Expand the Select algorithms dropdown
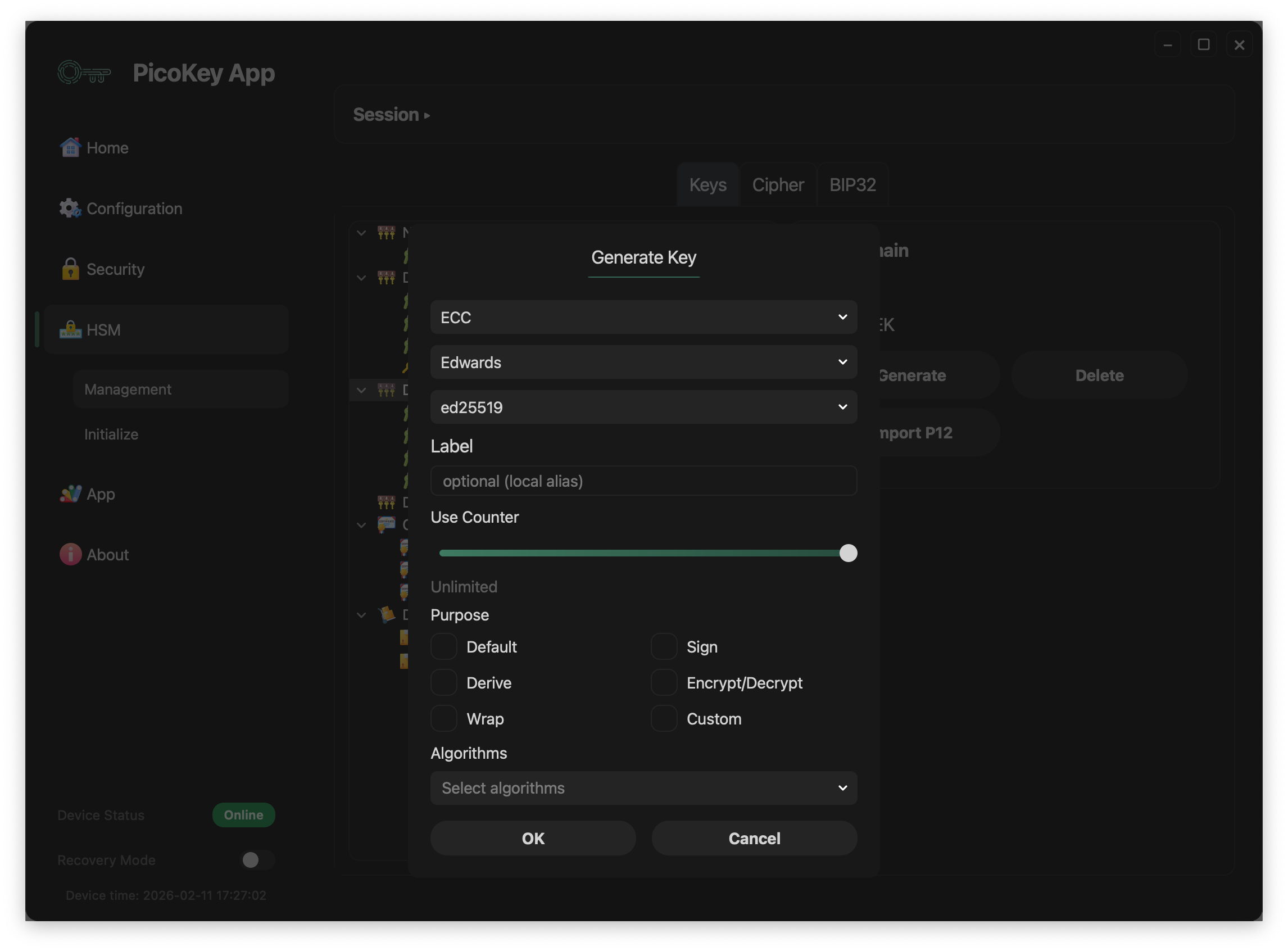 [x=643, y=787]
